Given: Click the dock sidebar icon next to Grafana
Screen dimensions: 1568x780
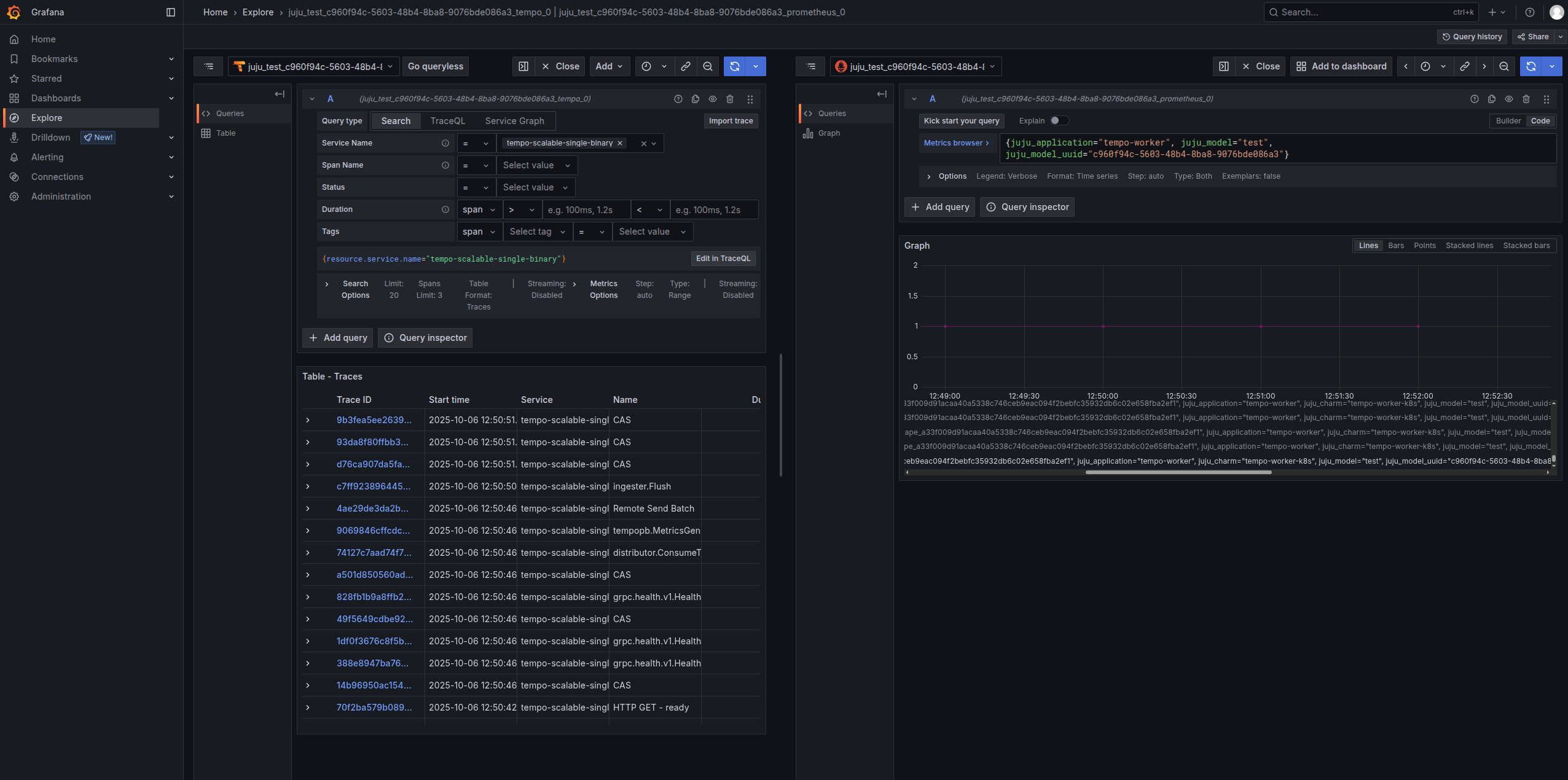Looking at the screenshot, I should click(x=171, y=12).
